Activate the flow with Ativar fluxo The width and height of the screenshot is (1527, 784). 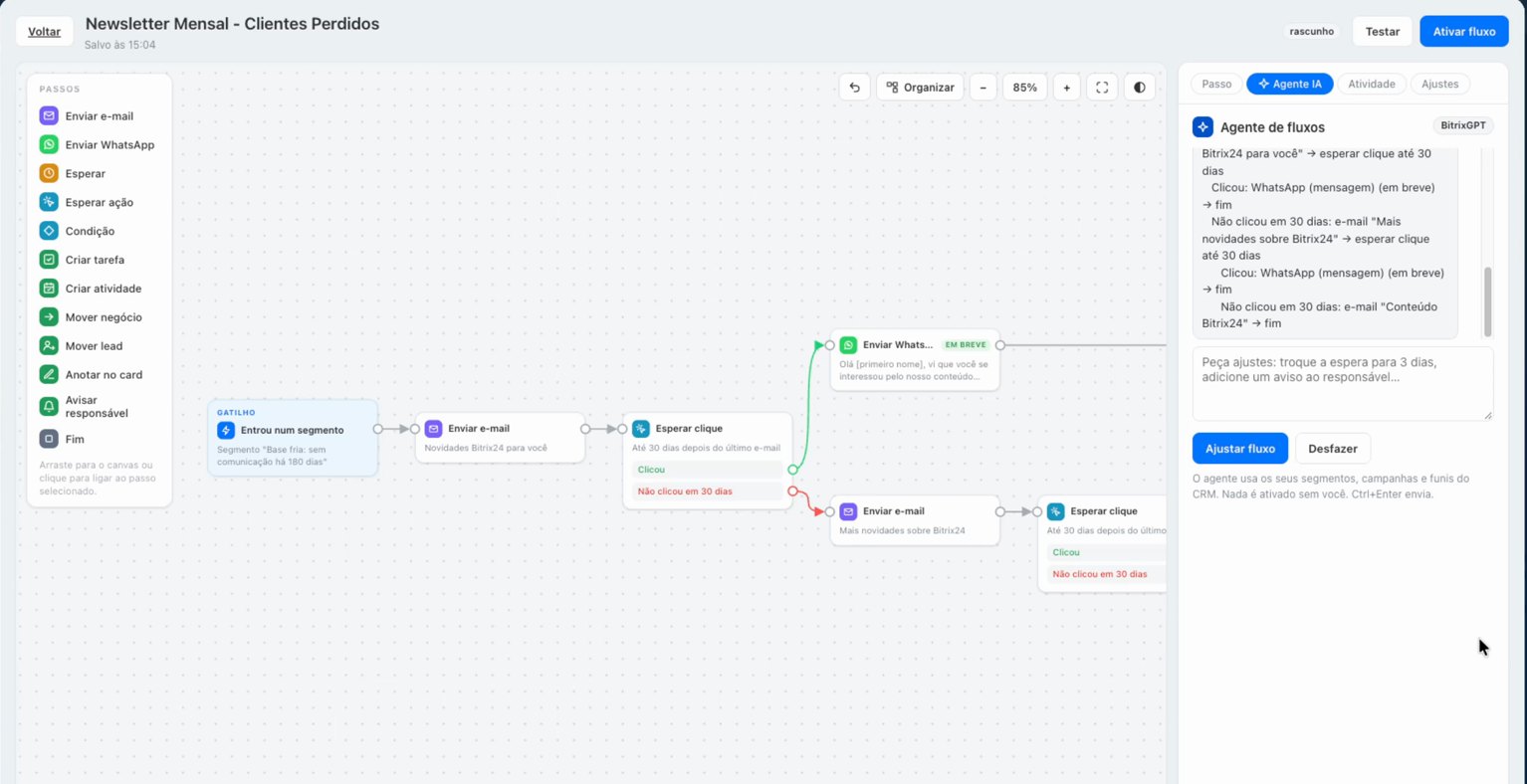pyautogui.click(x=1464, y=32)
